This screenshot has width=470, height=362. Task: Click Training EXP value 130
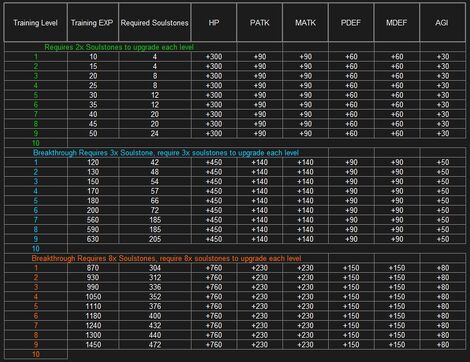pos(93,172)
